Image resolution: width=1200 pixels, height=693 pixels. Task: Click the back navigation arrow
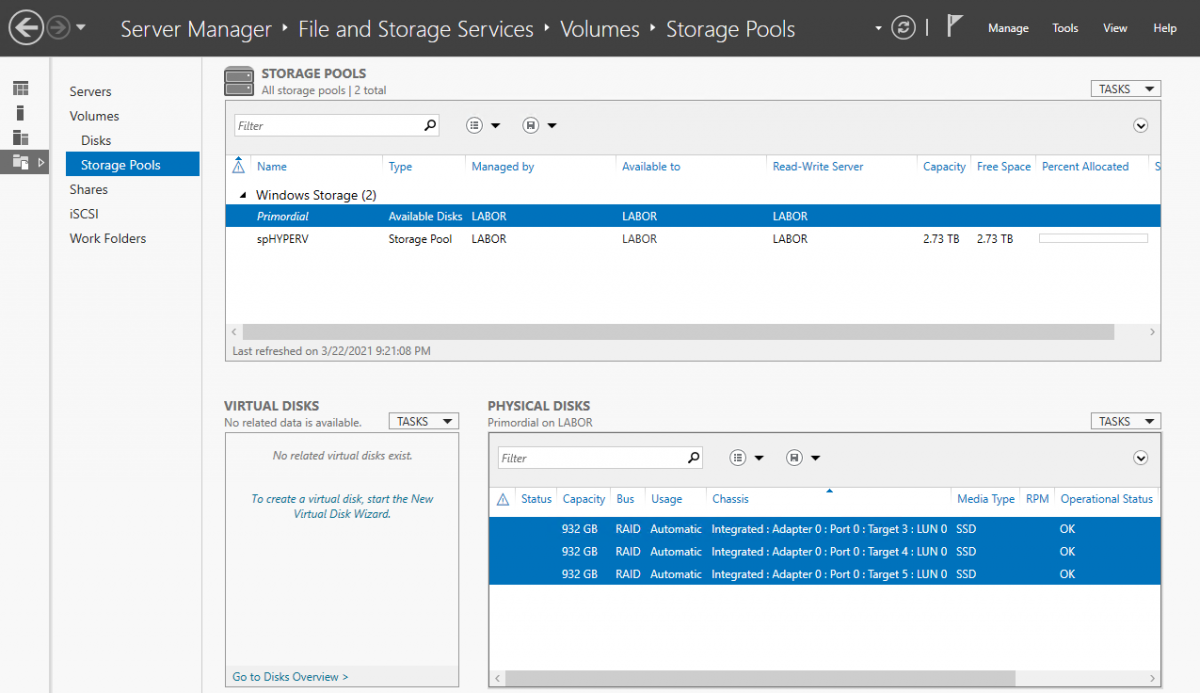pyautogui.click(x=26, y=27)
